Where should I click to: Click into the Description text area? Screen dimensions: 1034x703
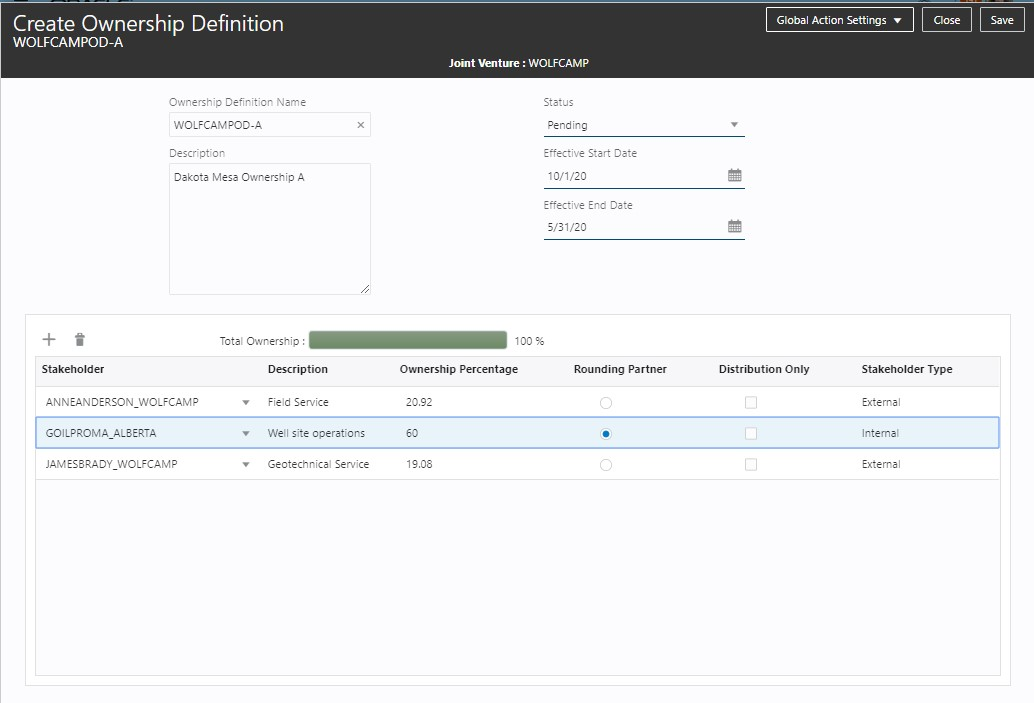click(269, 229)
